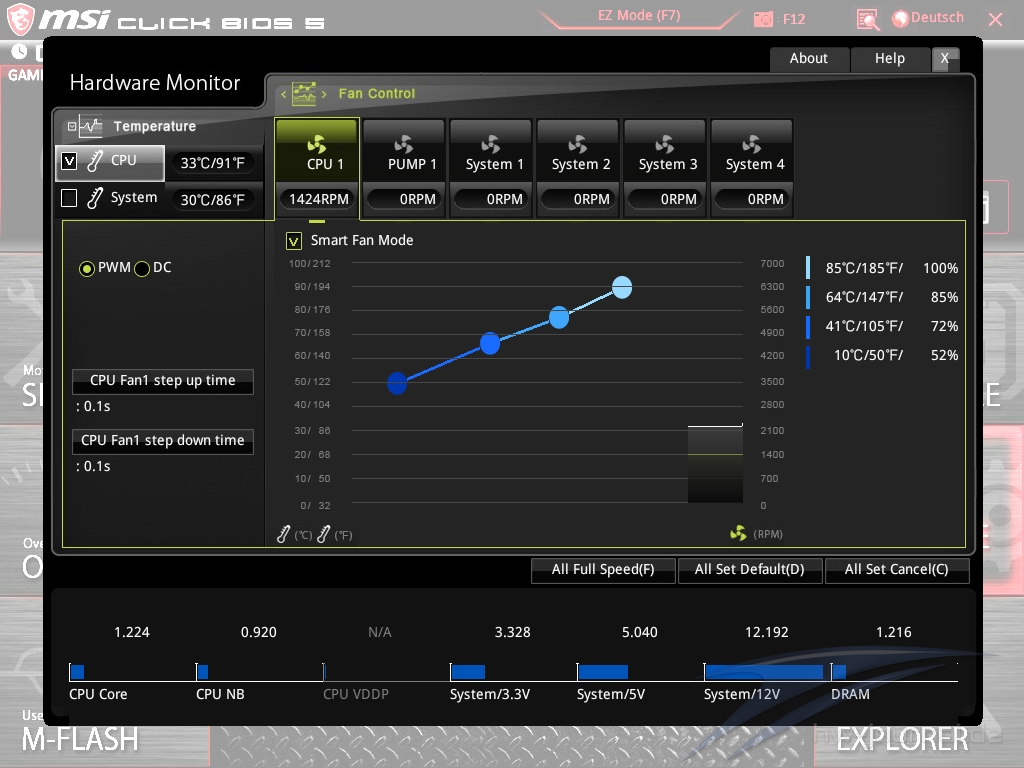Image resolution: width=1024 pixels, height=768 pixels.
Task: Click the 41°C fan curve point
Action: click(x=490, y=343)
